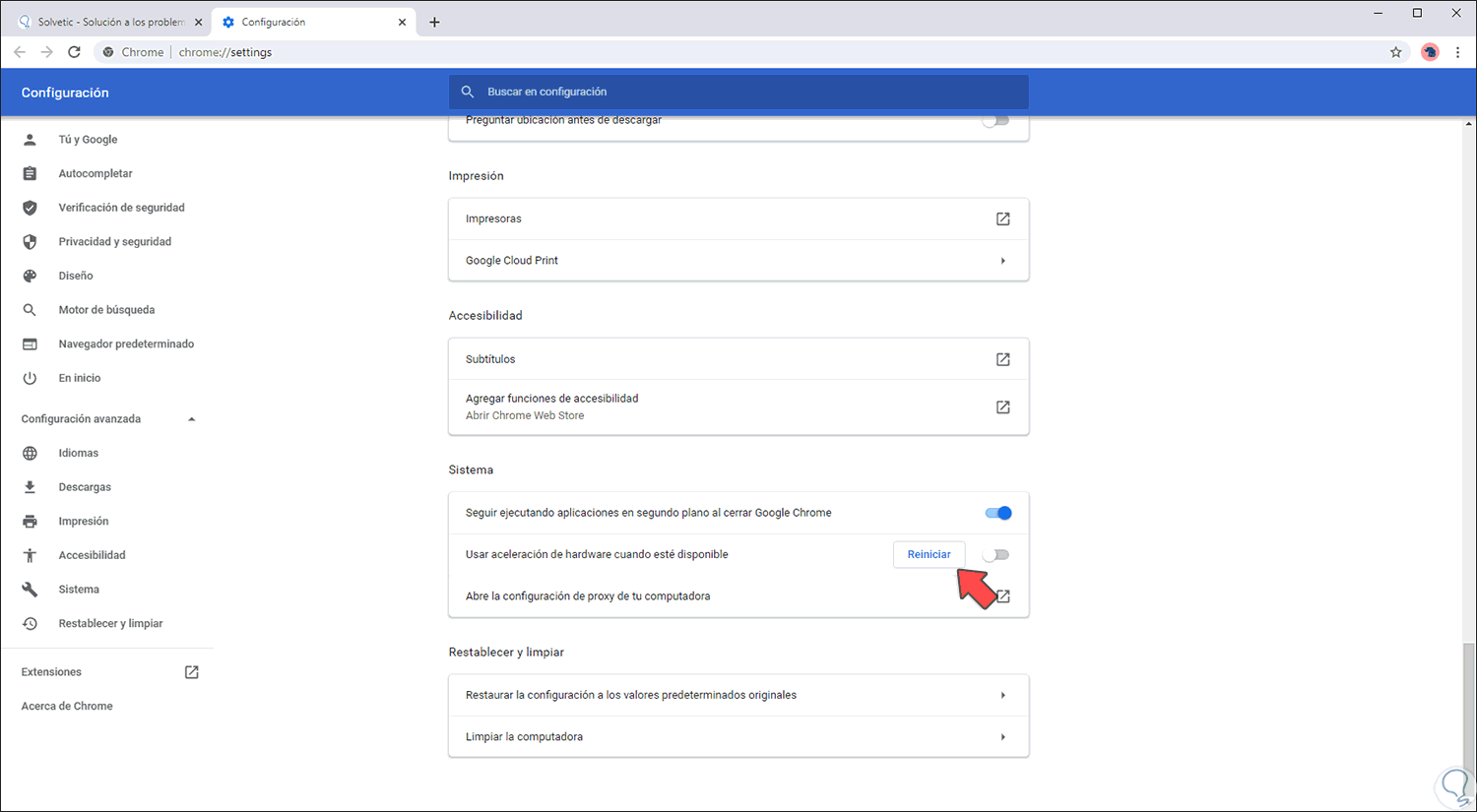Screen dimensions: 1477x812
Task: Click the Autocompletar clipboard icon
Action: point(30,173)
